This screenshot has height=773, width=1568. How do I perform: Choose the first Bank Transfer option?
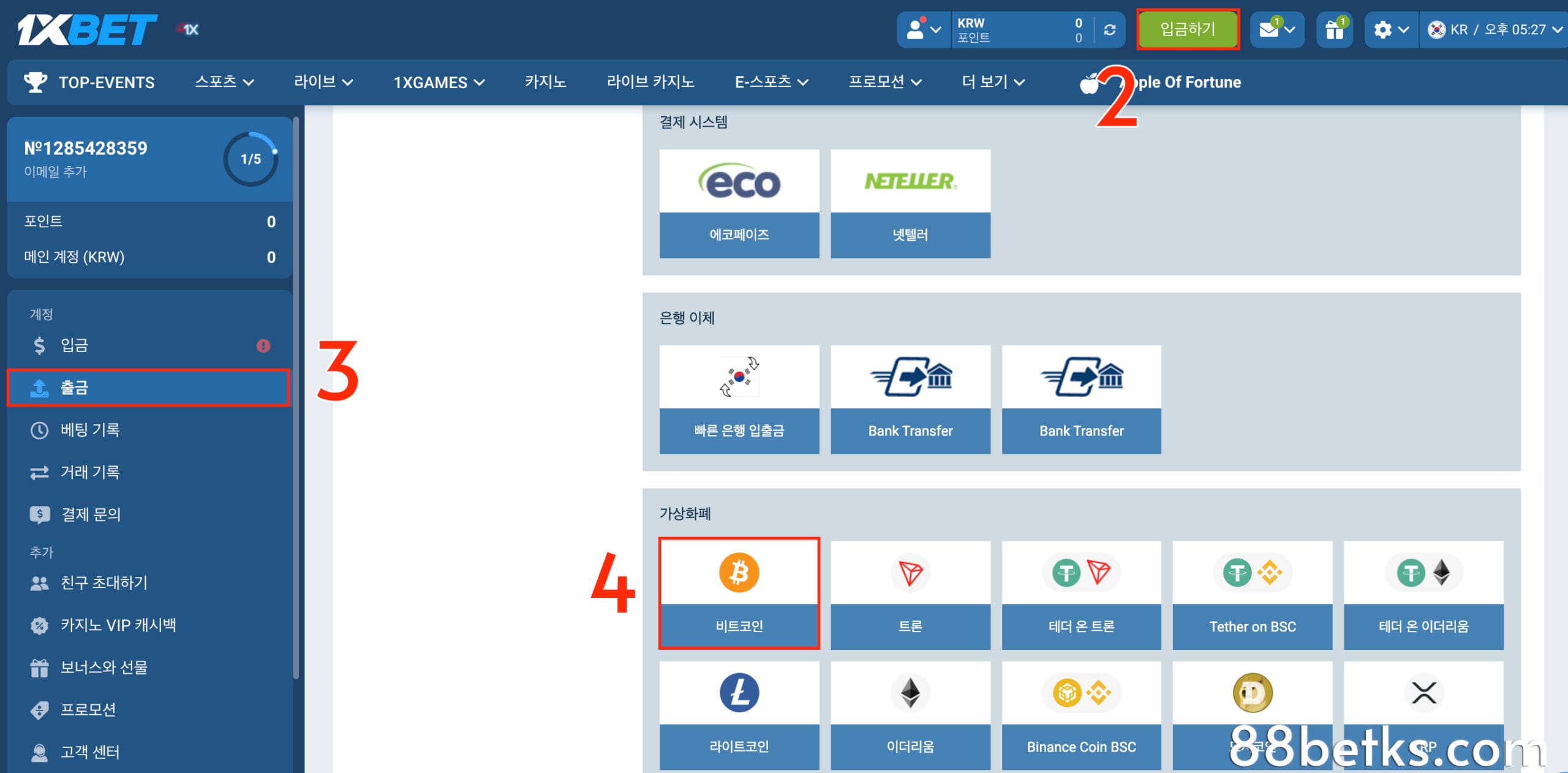point(910,399)
